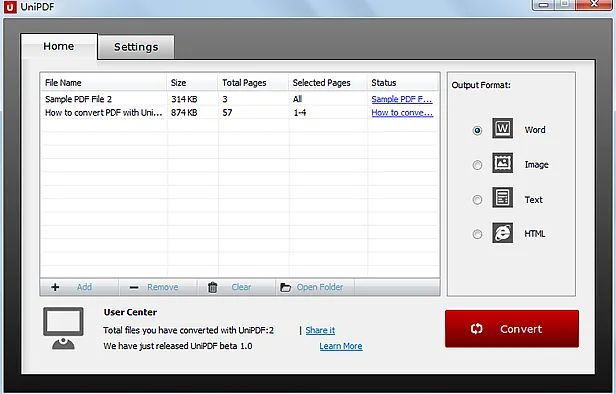
Task: Follow the Learn More link
Action: (341, 346)
